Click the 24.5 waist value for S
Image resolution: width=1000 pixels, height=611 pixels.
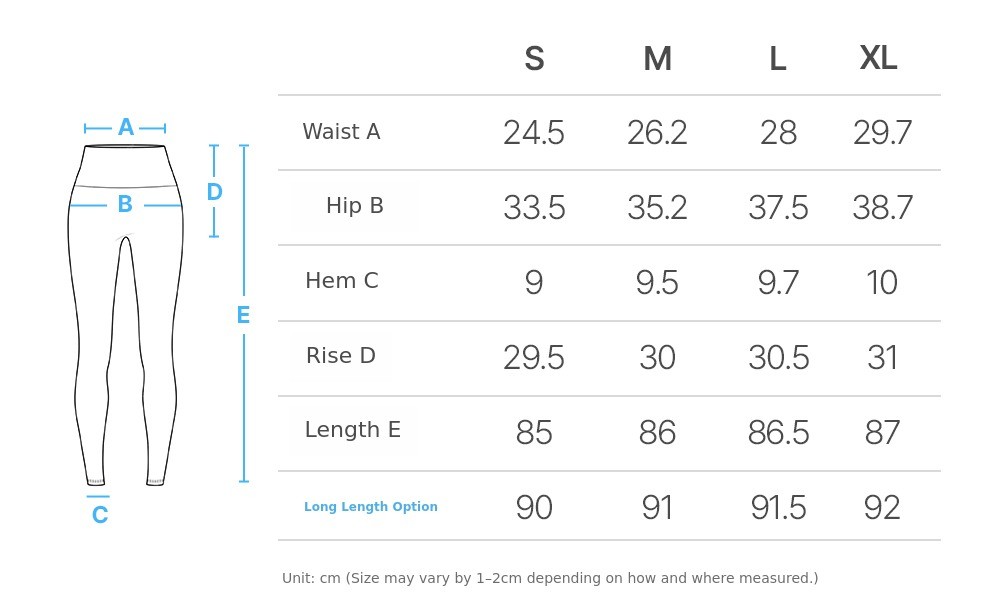coord(533,133)
